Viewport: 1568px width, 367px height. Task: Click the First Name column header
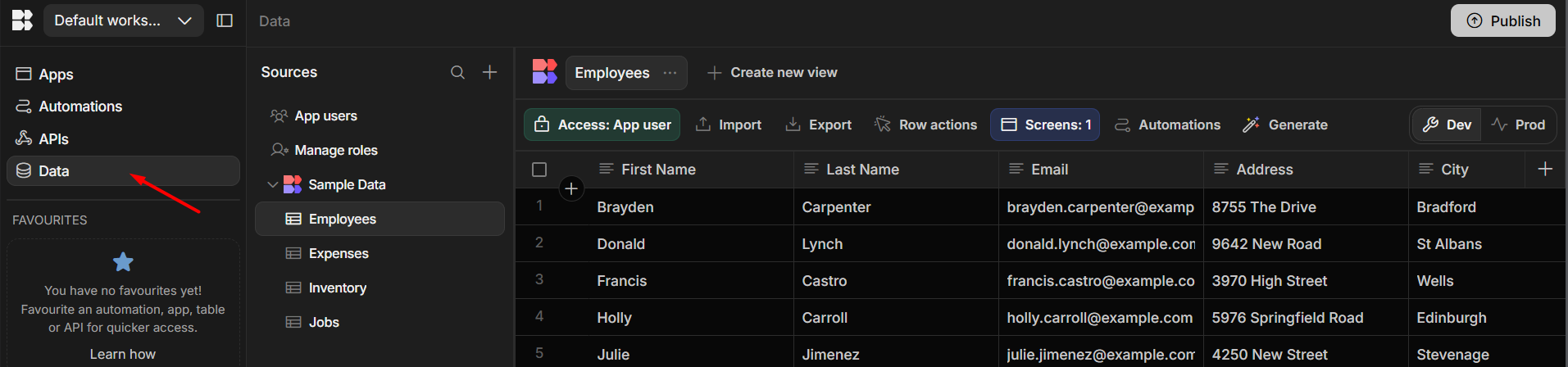point(691,170)
